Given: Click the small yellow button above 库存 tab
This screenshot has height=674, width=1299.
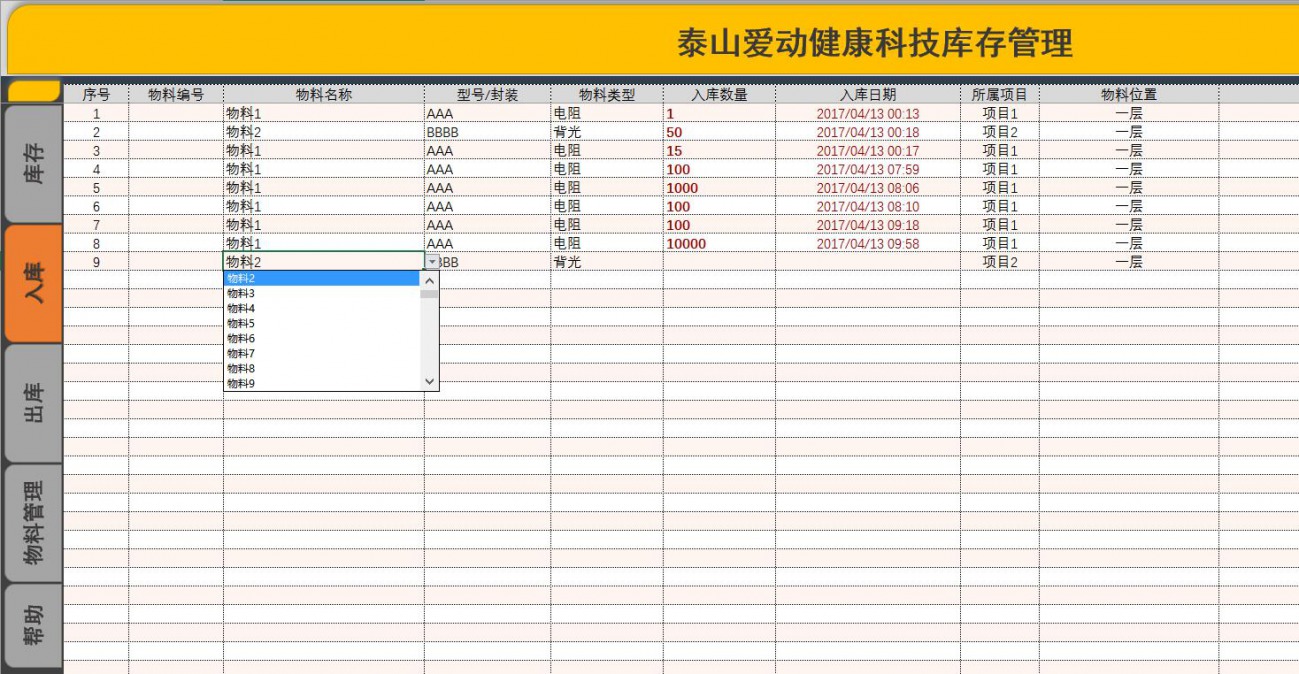Looking at the screenshot, I should click(x=33, y=91).
